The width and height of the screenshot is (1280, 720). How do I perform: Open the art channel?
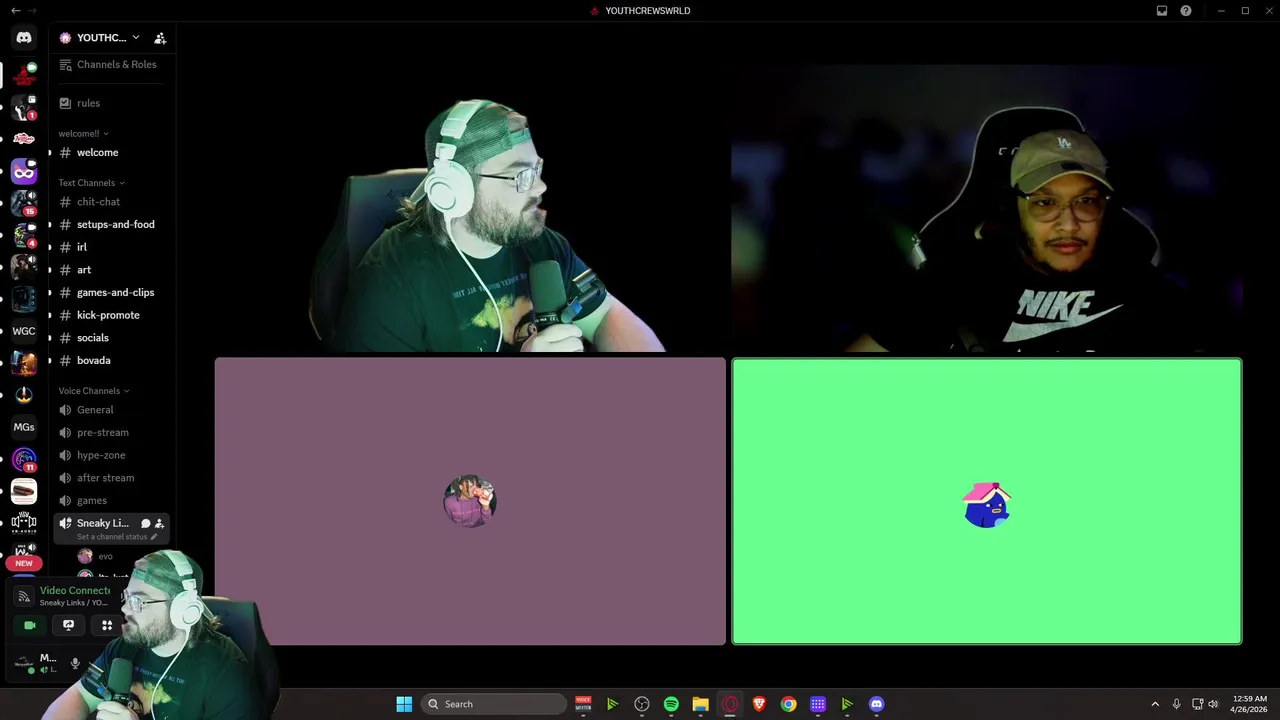[x=112, y=270]
